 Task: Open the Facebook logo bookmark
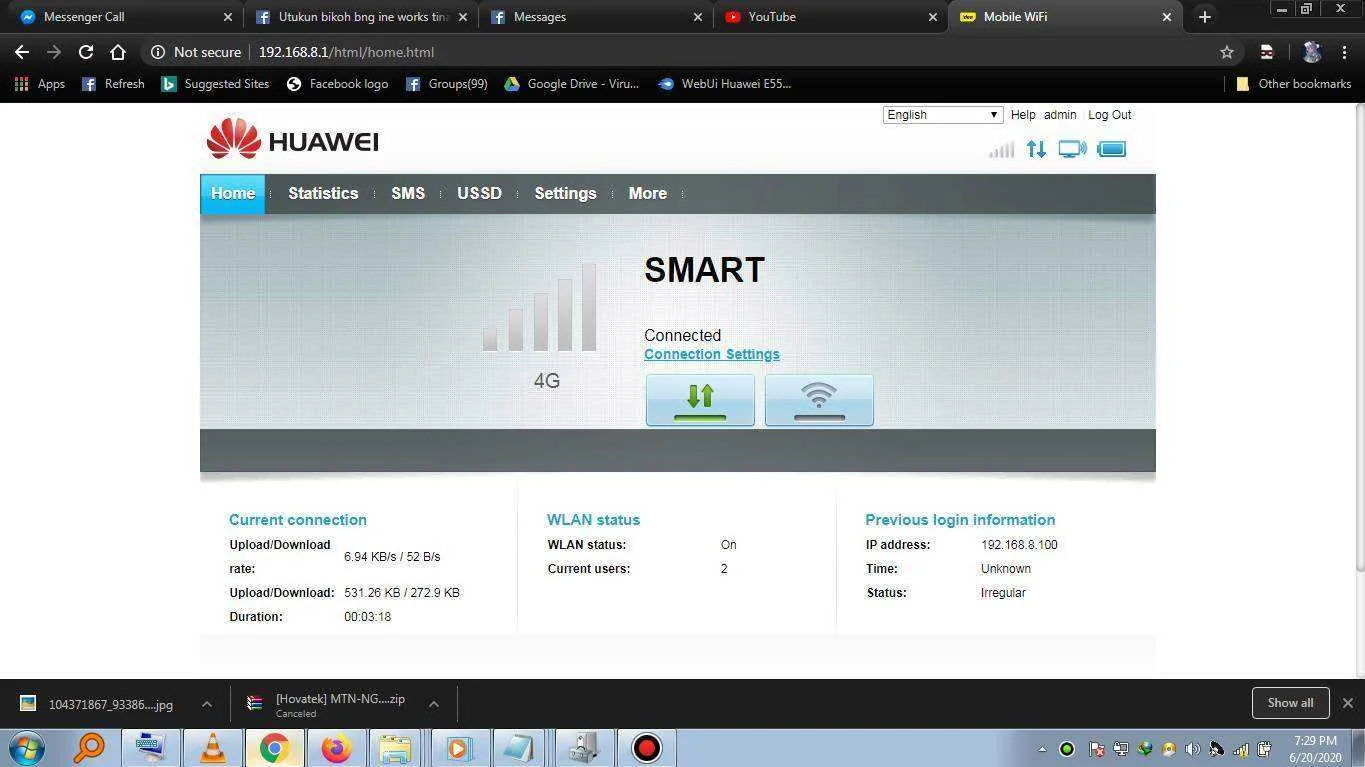(338, 84)
